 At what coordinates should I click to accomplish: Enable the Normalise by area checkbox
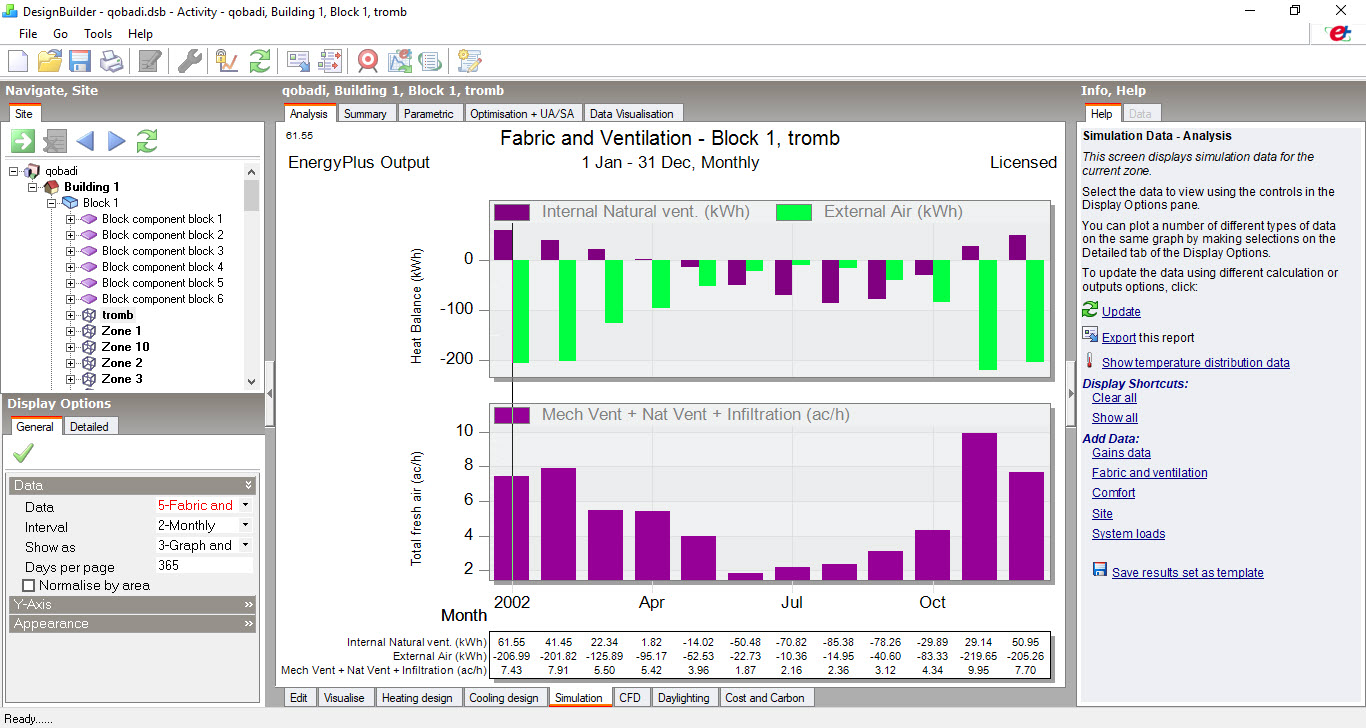[28, 585]
